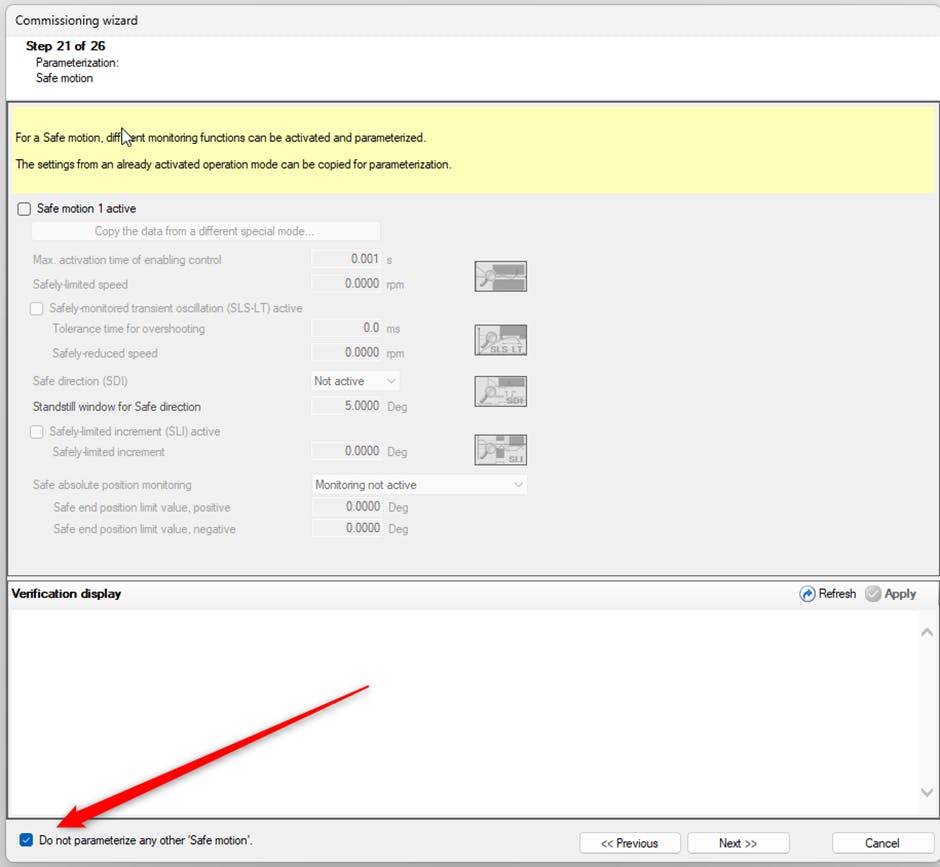
Task: Check Safely-limited increment (SLI) active
Action: click(37, 432)
